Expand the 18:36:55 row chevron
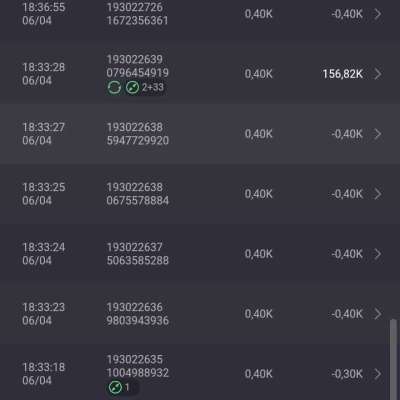 pos(377,14)
